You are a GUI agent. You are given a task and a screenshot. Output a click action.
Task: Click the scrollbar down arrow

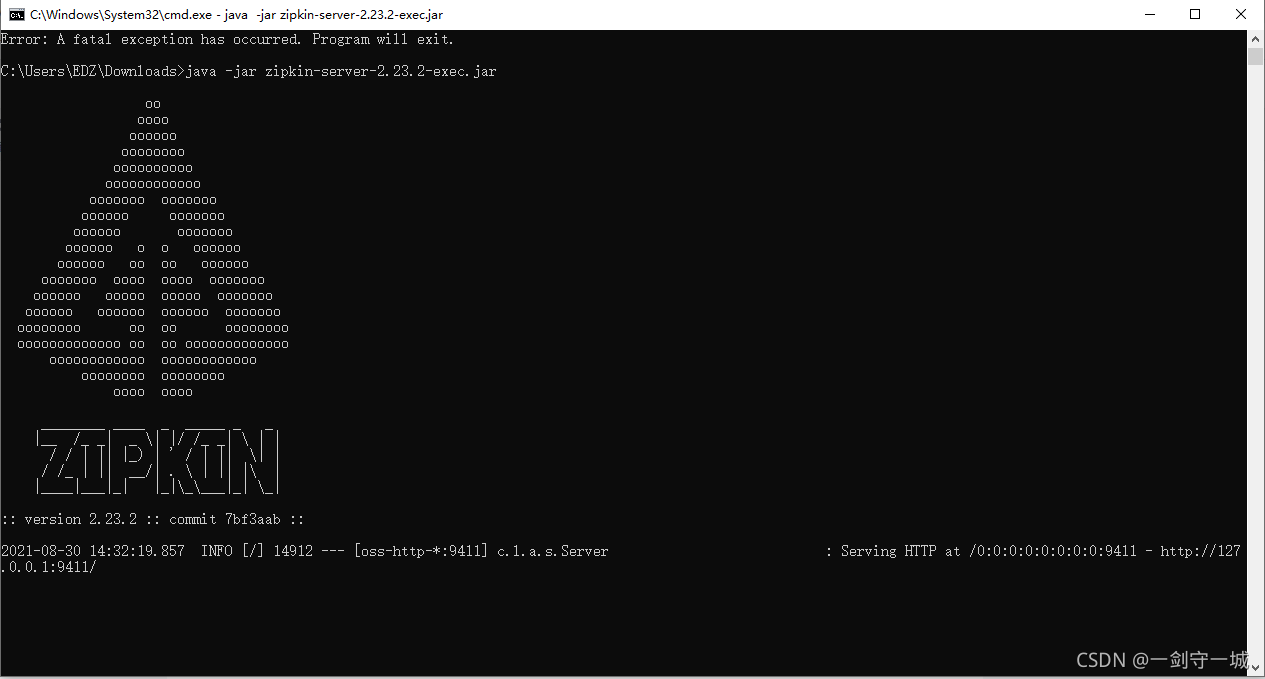click(1256, 667)
